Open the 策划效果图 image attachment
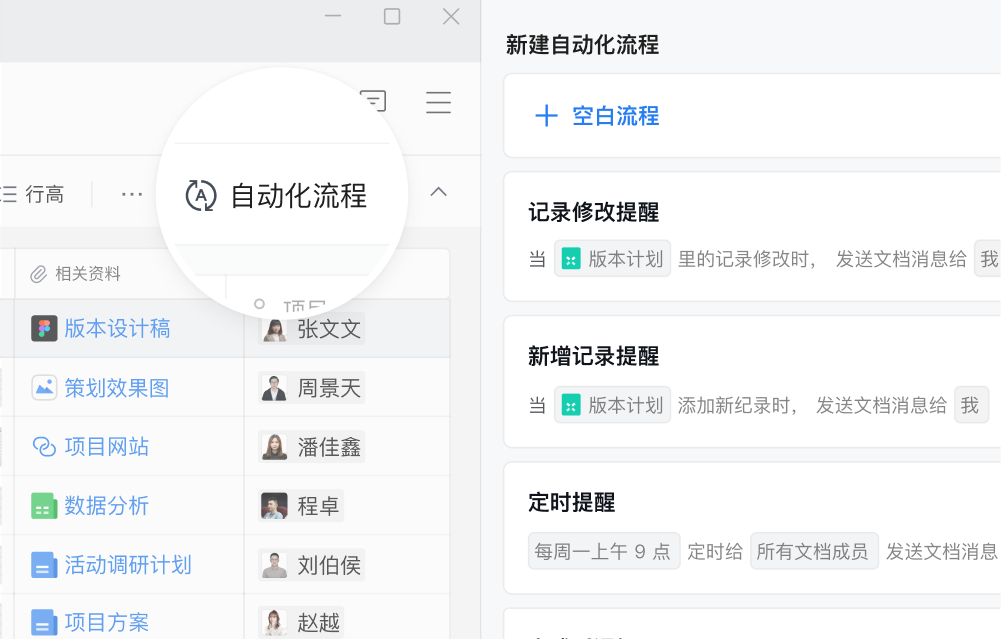 116,388
